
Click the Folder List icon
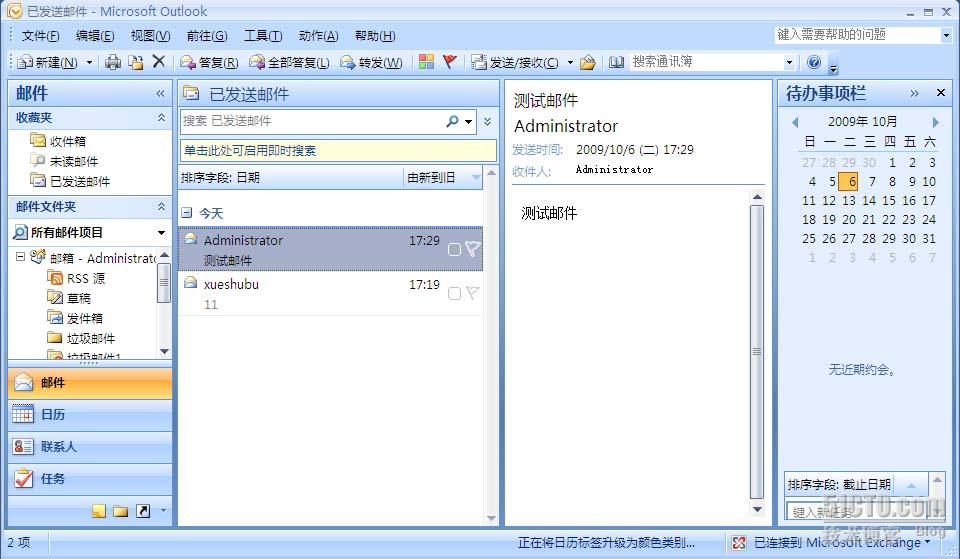click(121, 511)
